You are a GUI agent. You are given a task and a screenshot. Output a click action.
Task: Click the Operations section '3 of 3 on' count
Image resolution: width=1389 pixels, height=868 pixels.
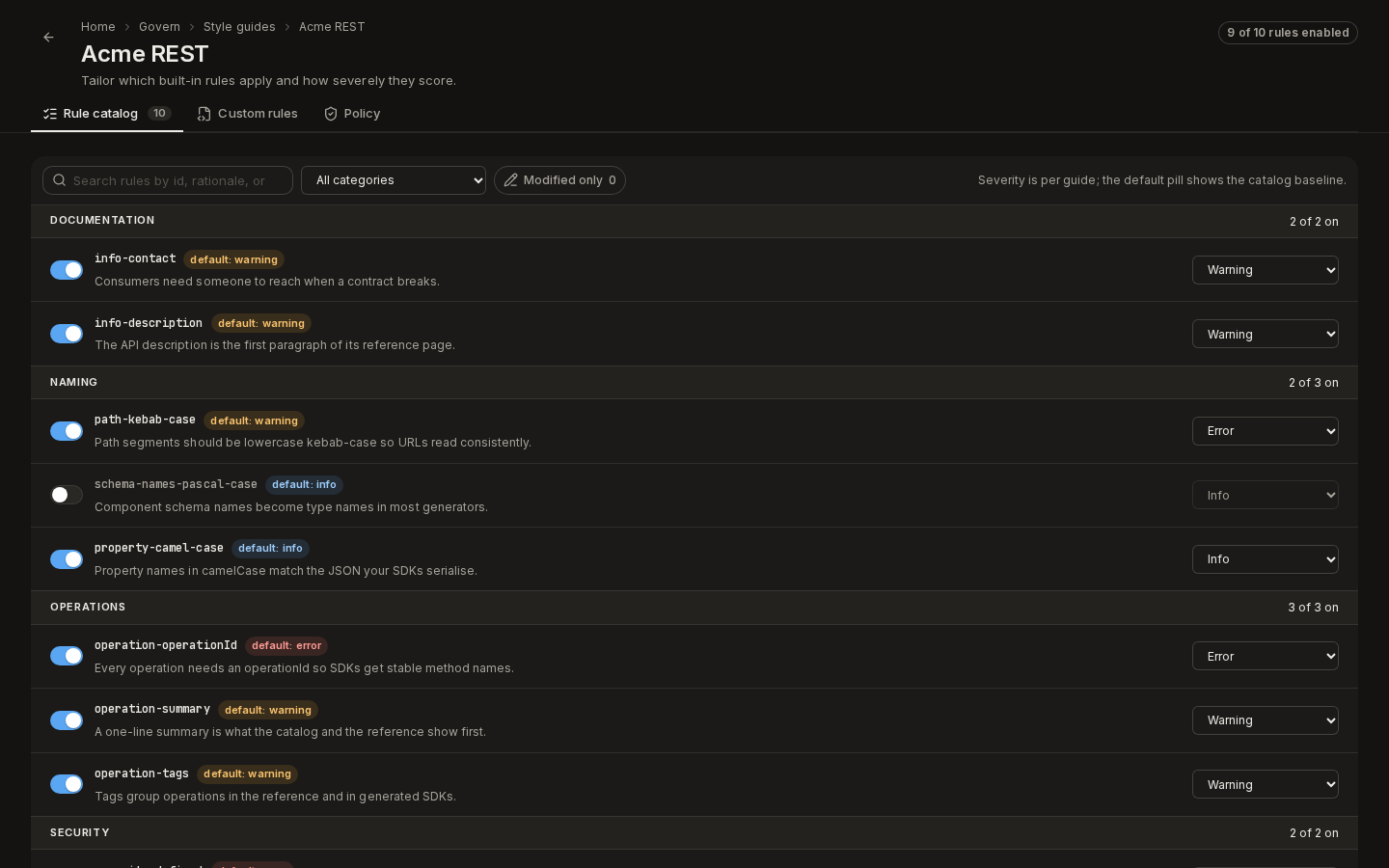pyautogui.click(x=1313, y=608)
